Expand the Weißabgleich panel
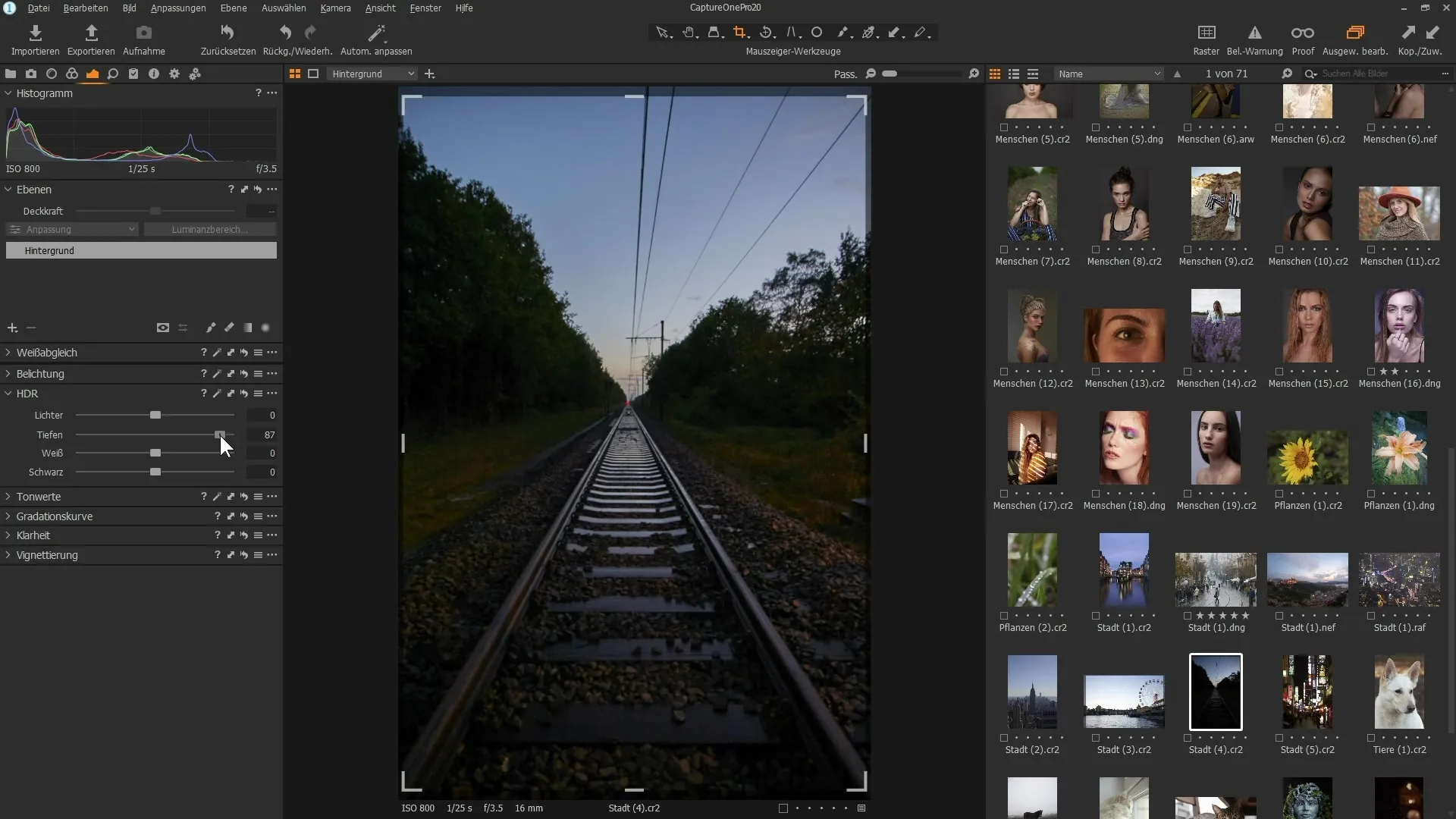The height and width of the screenshot is (819, 1456). 8,353
